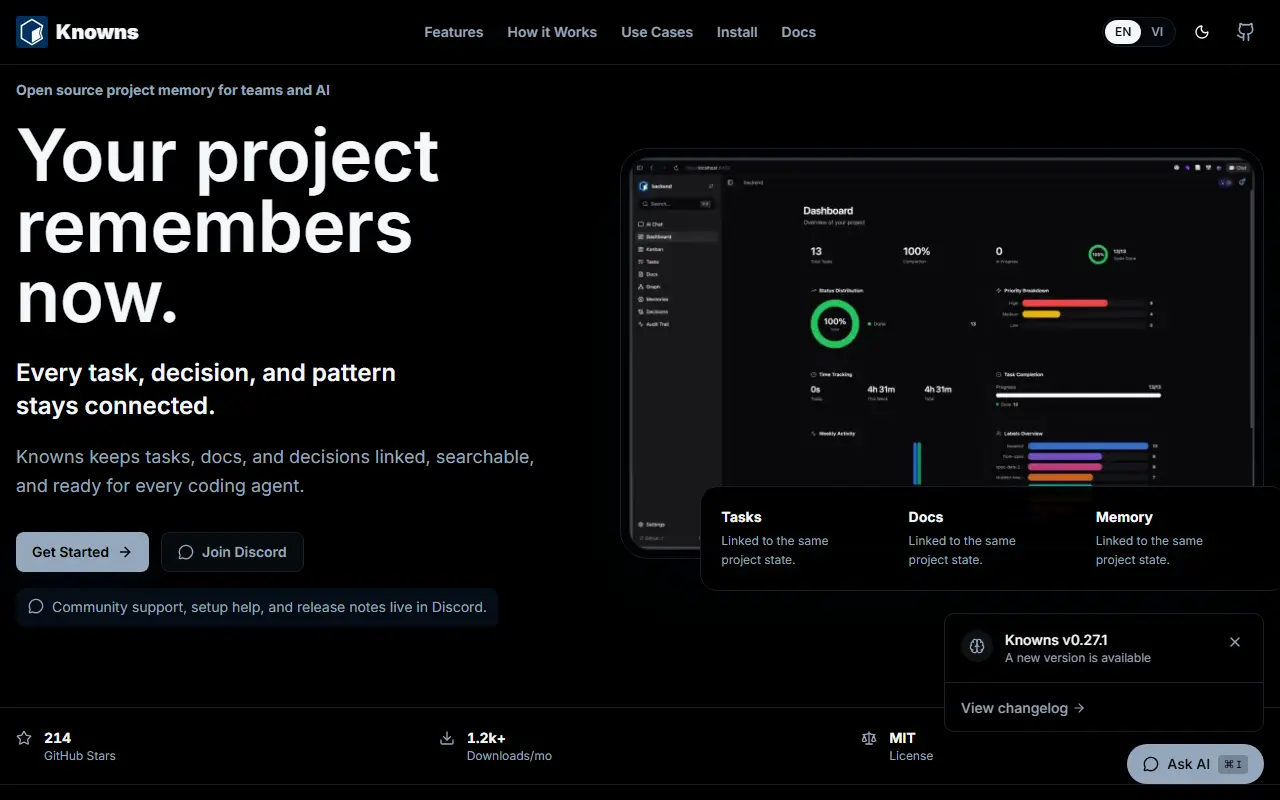Screen dimensions: 1280x800
Task: Click the Docs card heading below the preview
Action: click(926, 517)
